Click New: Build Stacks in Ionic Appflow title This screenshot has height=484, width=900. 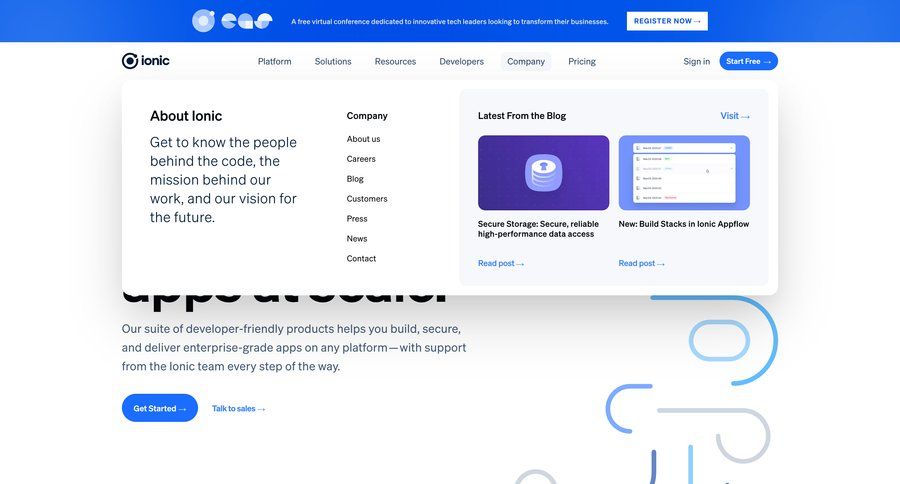pyautogui.click(x=684, y=224)
